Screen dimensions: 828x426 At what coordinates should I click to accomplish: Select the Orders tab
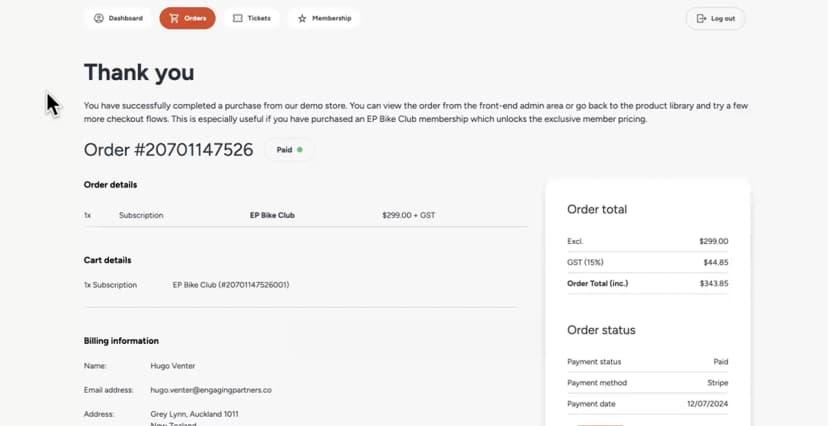[187, 18]
